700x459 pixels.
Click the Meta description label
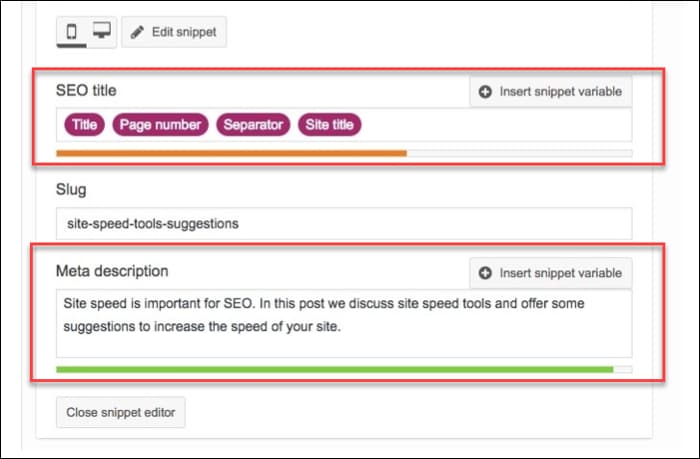(112, 271)
